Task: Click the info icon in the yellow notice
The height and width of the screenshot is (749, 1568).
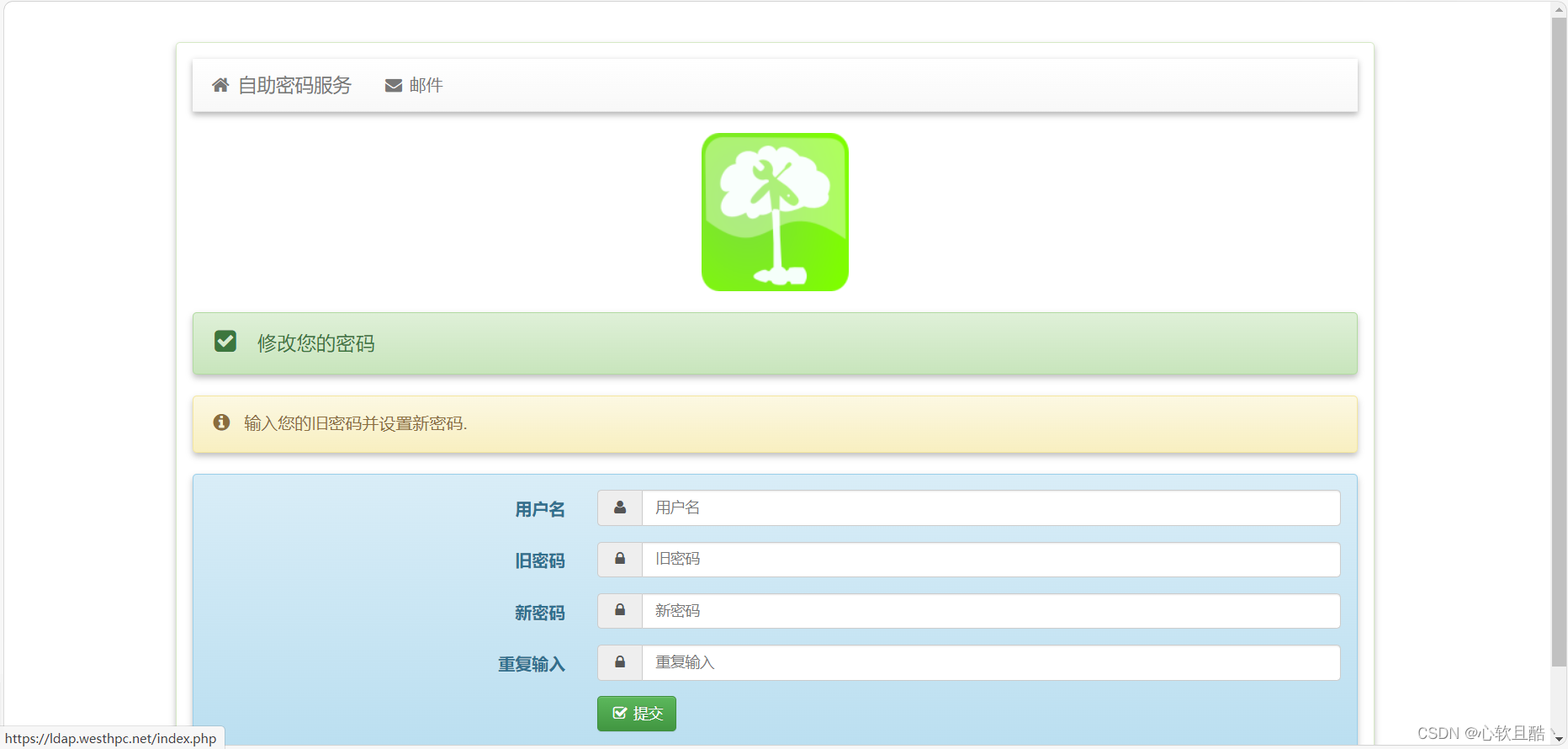Action: coord(221,422)
